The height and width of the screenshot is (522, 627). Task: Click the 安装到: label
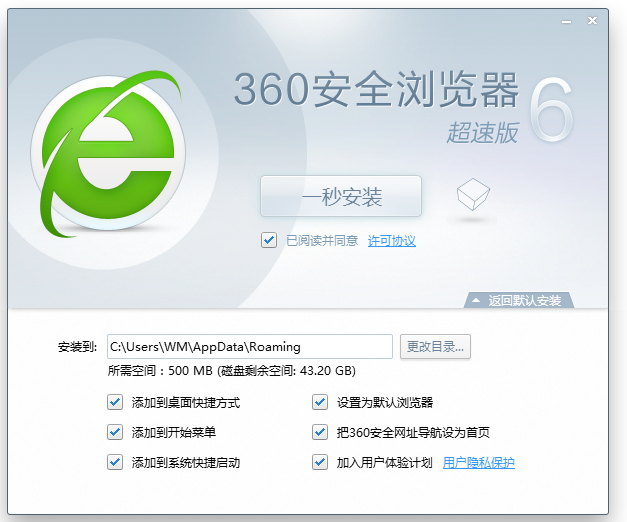[77, 347]
